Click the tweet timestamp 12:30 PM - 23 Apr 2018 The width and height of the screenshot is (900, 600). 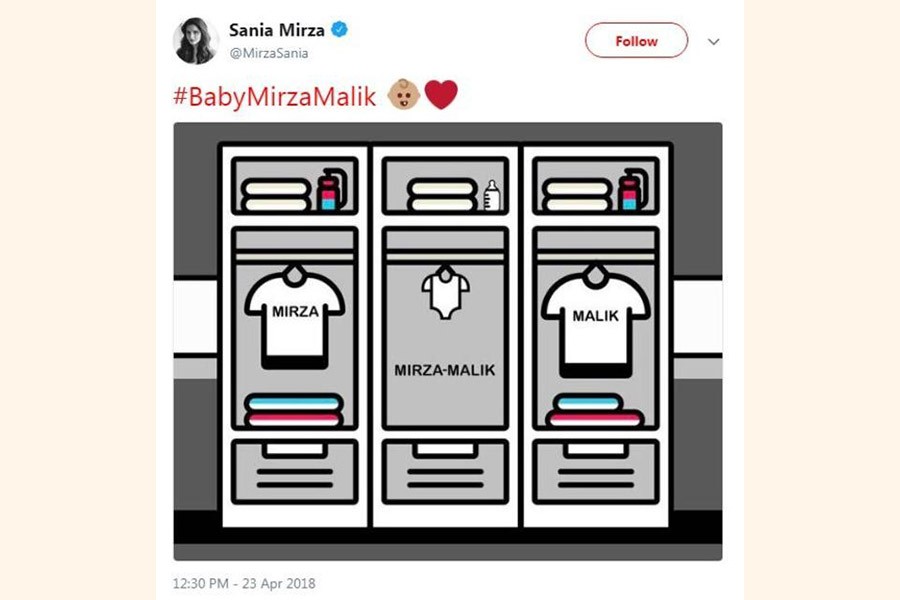coord(244,583)
